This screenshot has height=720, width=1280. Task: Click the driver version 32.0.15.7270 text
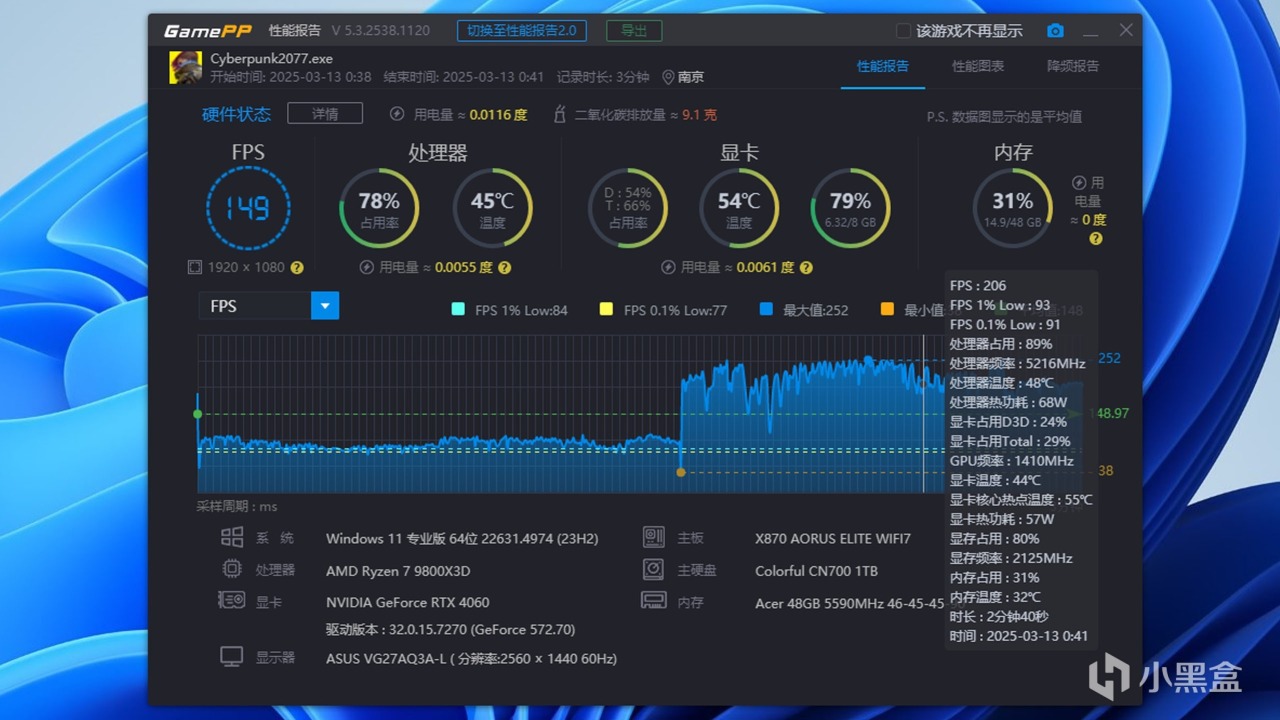coord(450,630)
